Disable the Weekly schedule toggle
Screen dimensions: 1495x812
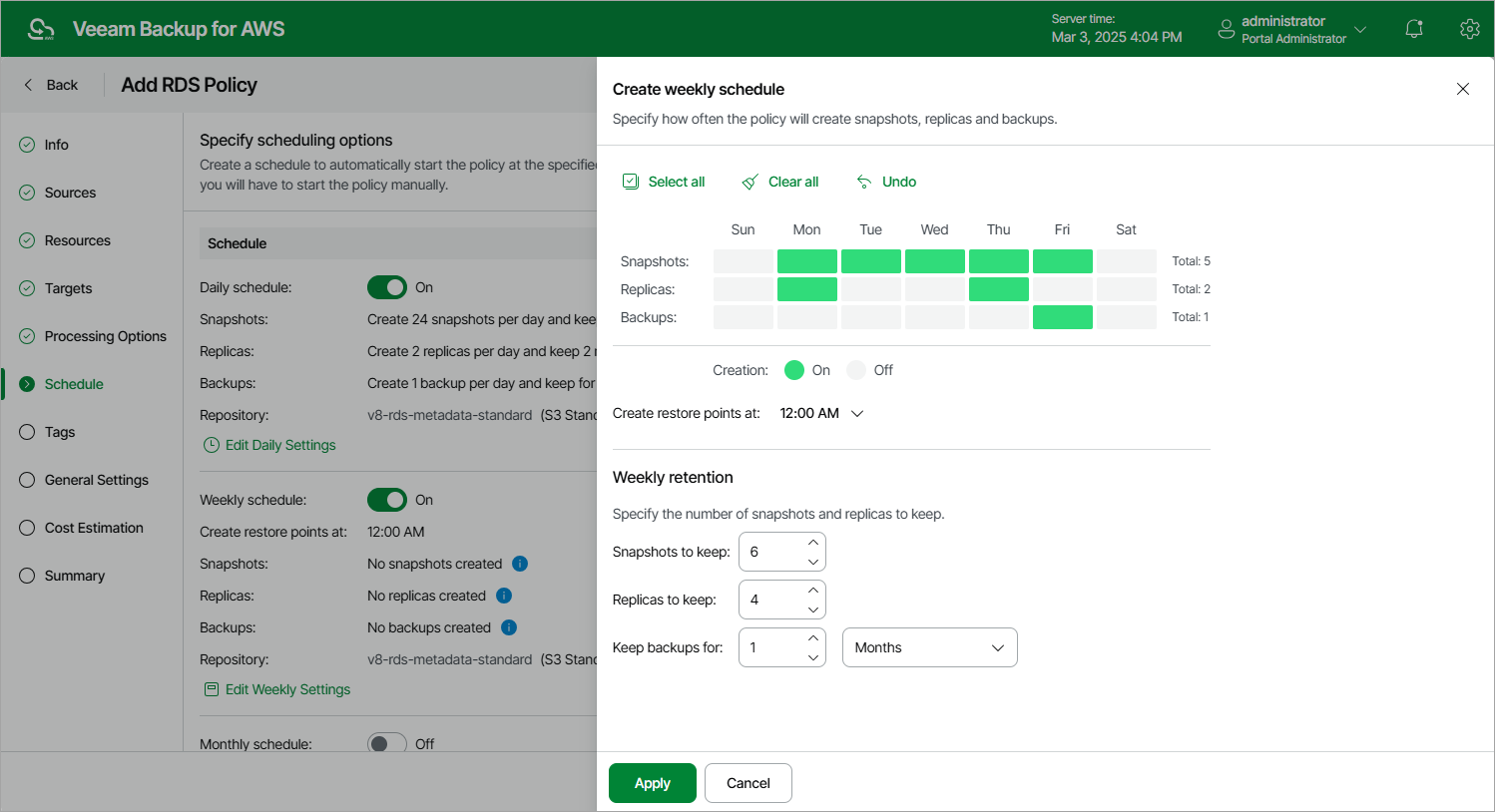387,500
